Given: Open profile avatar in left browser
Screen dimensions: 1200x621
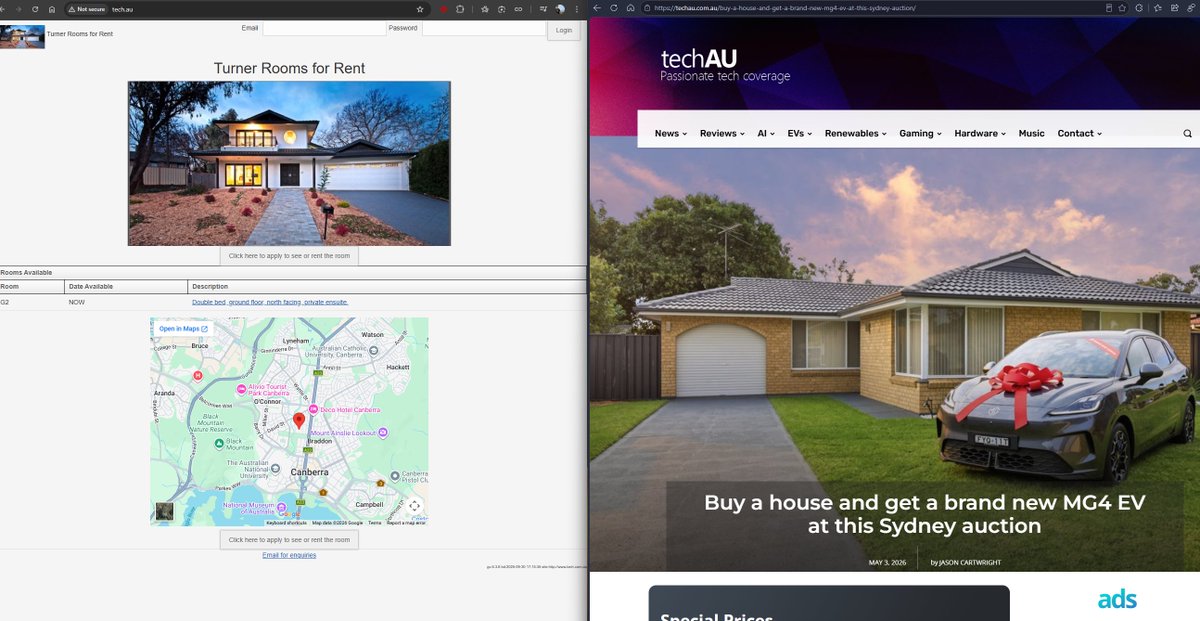Looking at the screenshot, I should [x=560, y=8].
